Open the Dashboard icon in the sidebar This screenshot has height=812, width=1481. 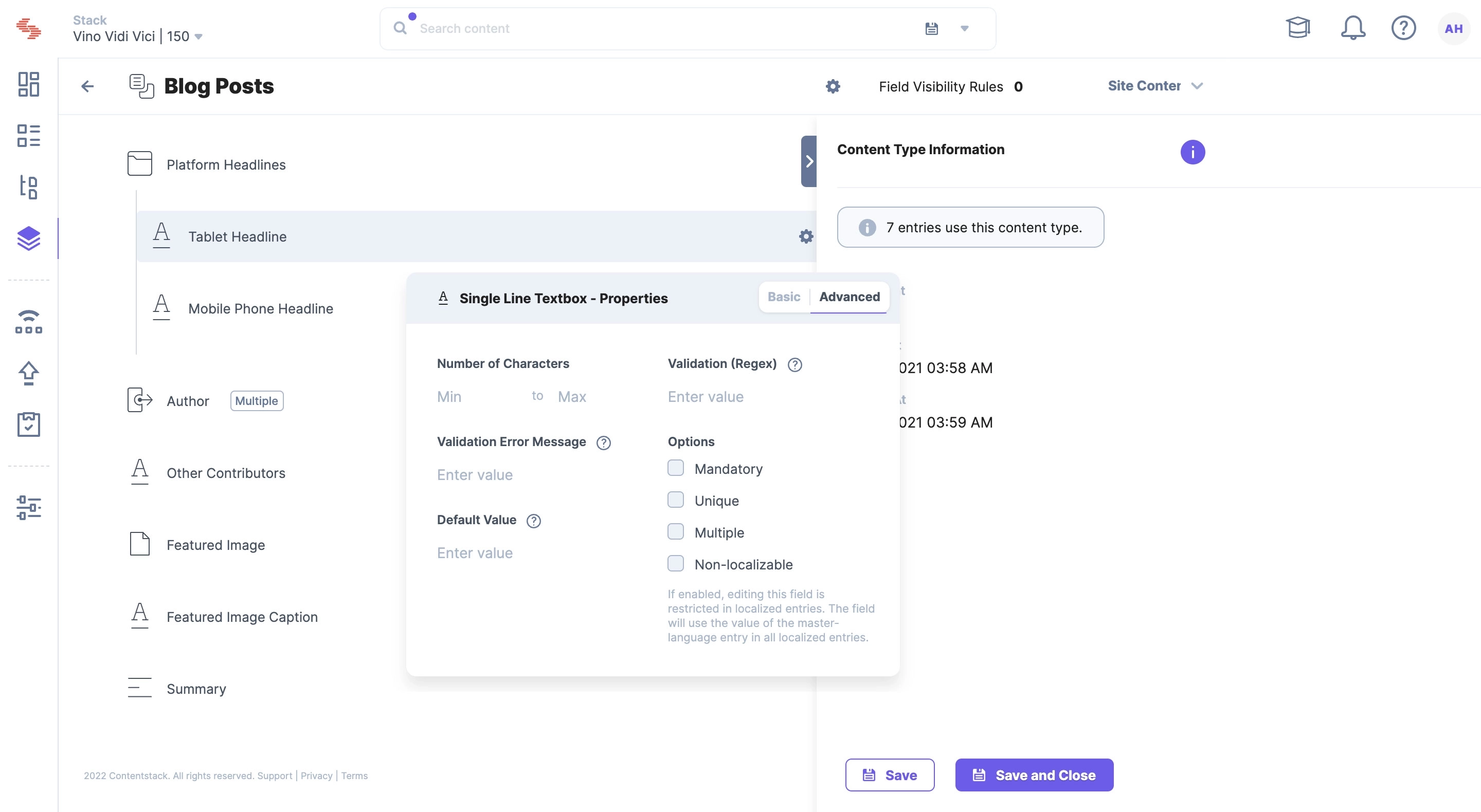pyautogui.click(x=28, y=84)
